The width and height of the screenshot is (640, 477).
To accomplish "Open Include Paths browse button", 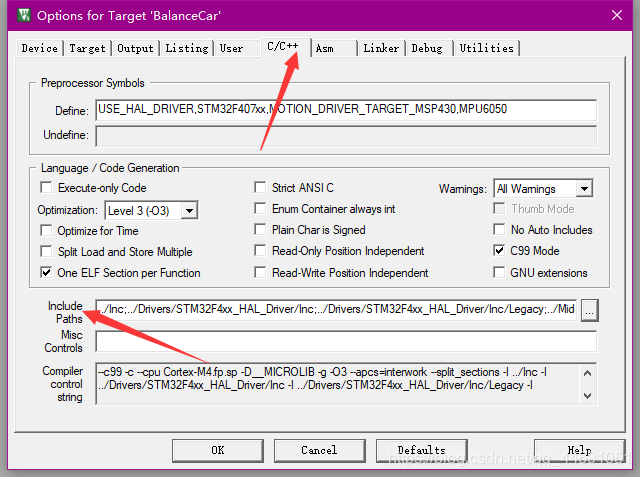I will [589, 311].
